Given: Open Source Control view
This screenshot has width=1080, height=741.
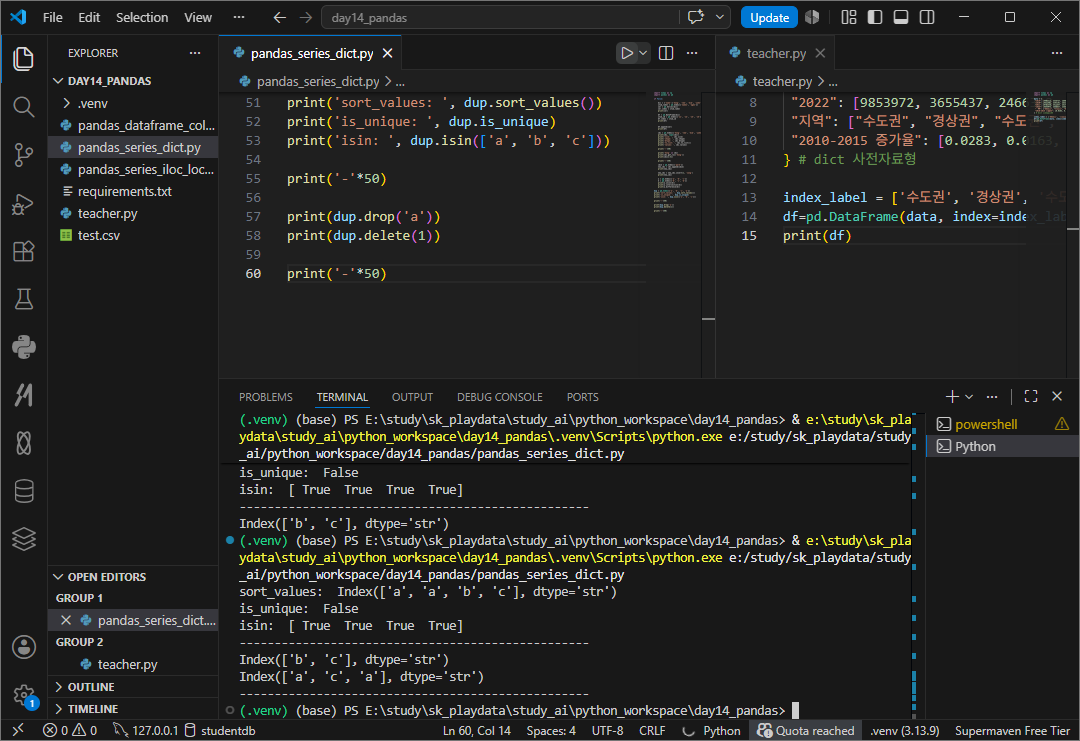Looking at the screenshot, I should (23, 155).
